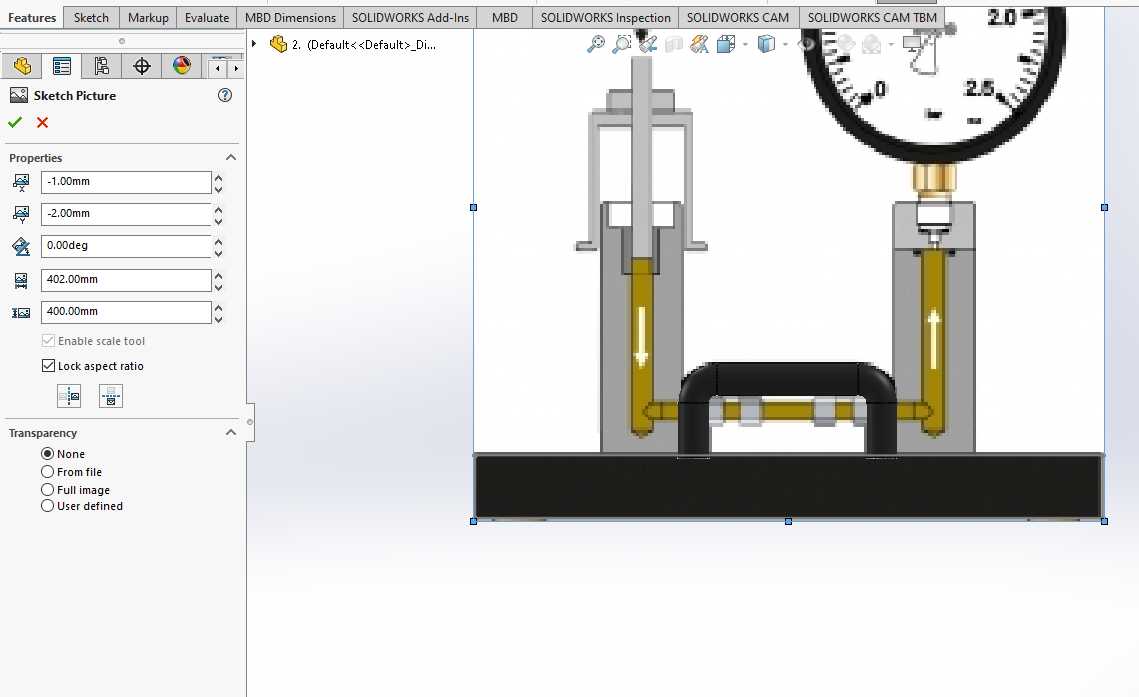Switch to the PropertyManager tab icon

tap(62, 67)
